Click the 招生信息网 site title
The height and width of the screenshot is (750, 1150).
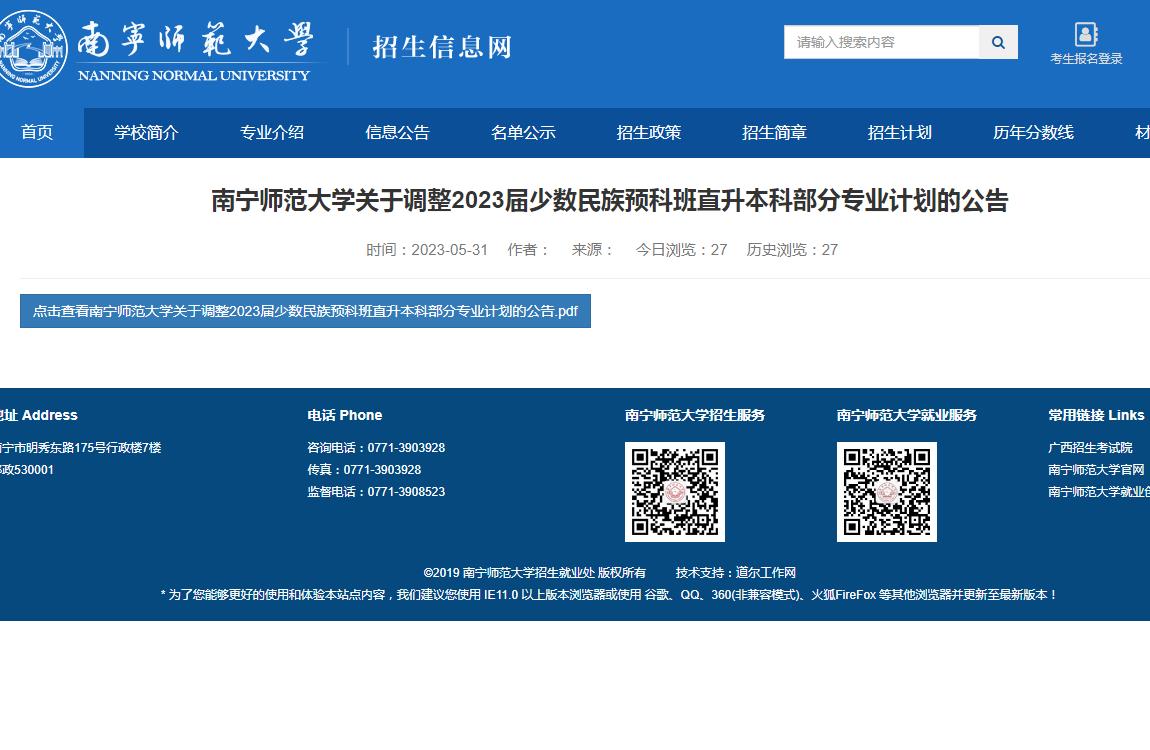coord(442,47)
